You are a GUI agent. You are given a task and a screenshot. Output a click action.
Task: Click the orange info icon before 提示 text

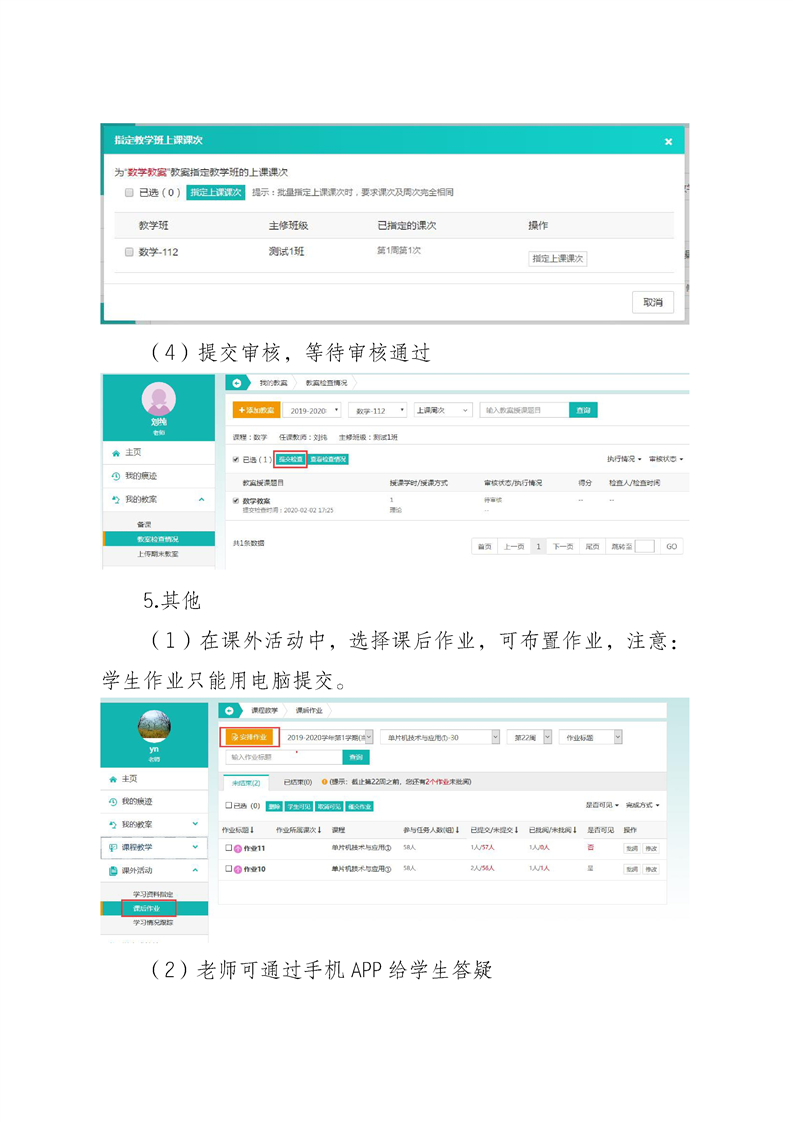pos(322,782)
